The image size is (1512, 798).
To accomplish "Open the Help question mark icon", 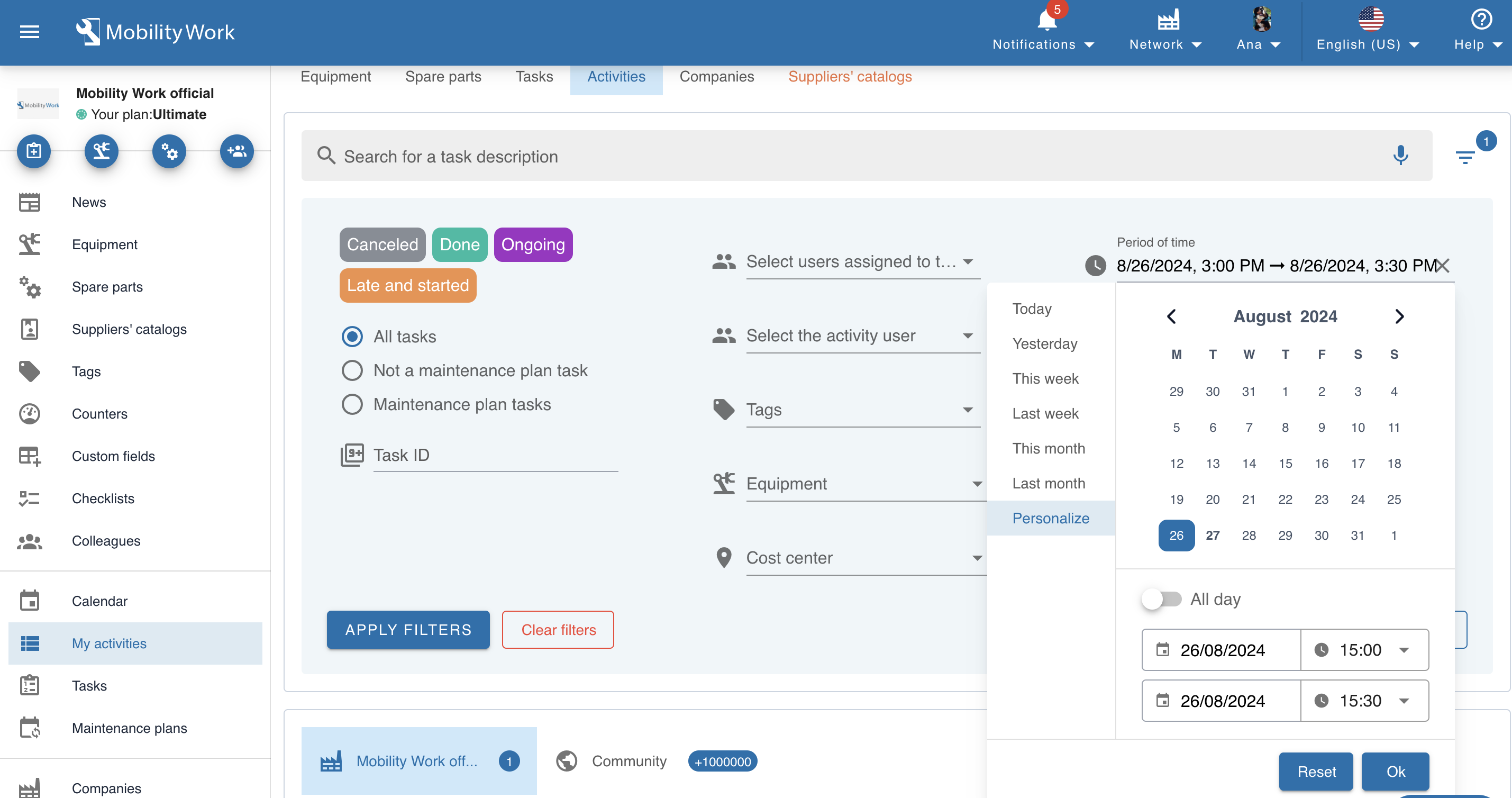I will pyautogui.click(x=1481, y=20).
